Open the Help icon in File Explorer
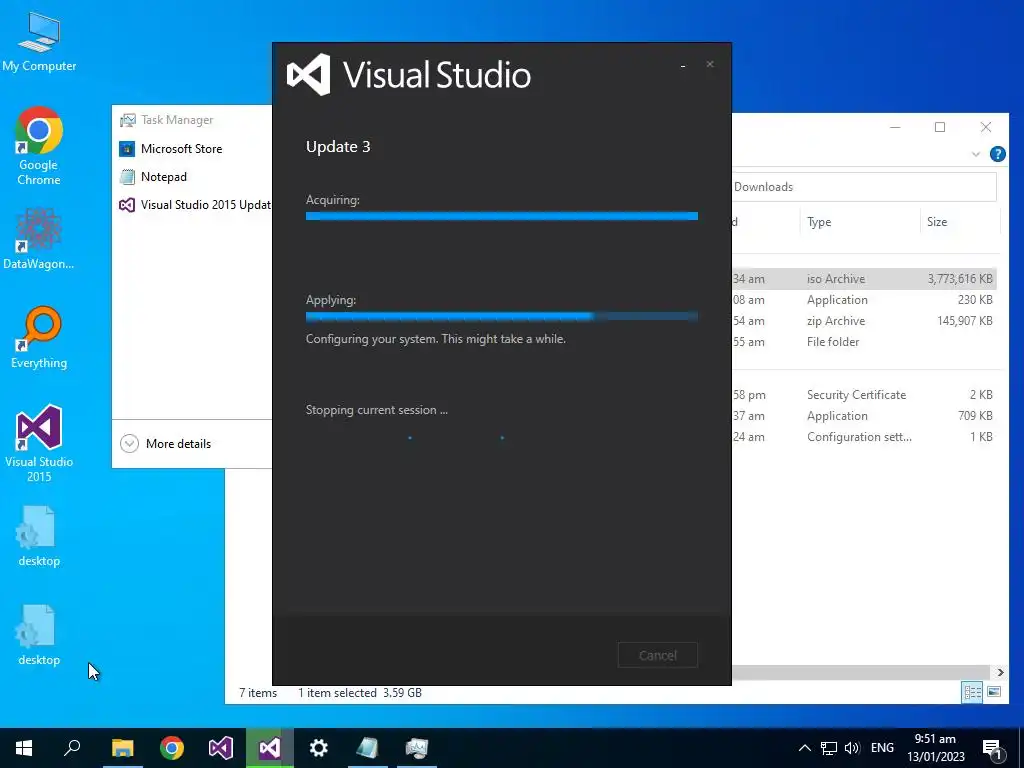Screen dimensions: 1024x768 coord(997,154)
